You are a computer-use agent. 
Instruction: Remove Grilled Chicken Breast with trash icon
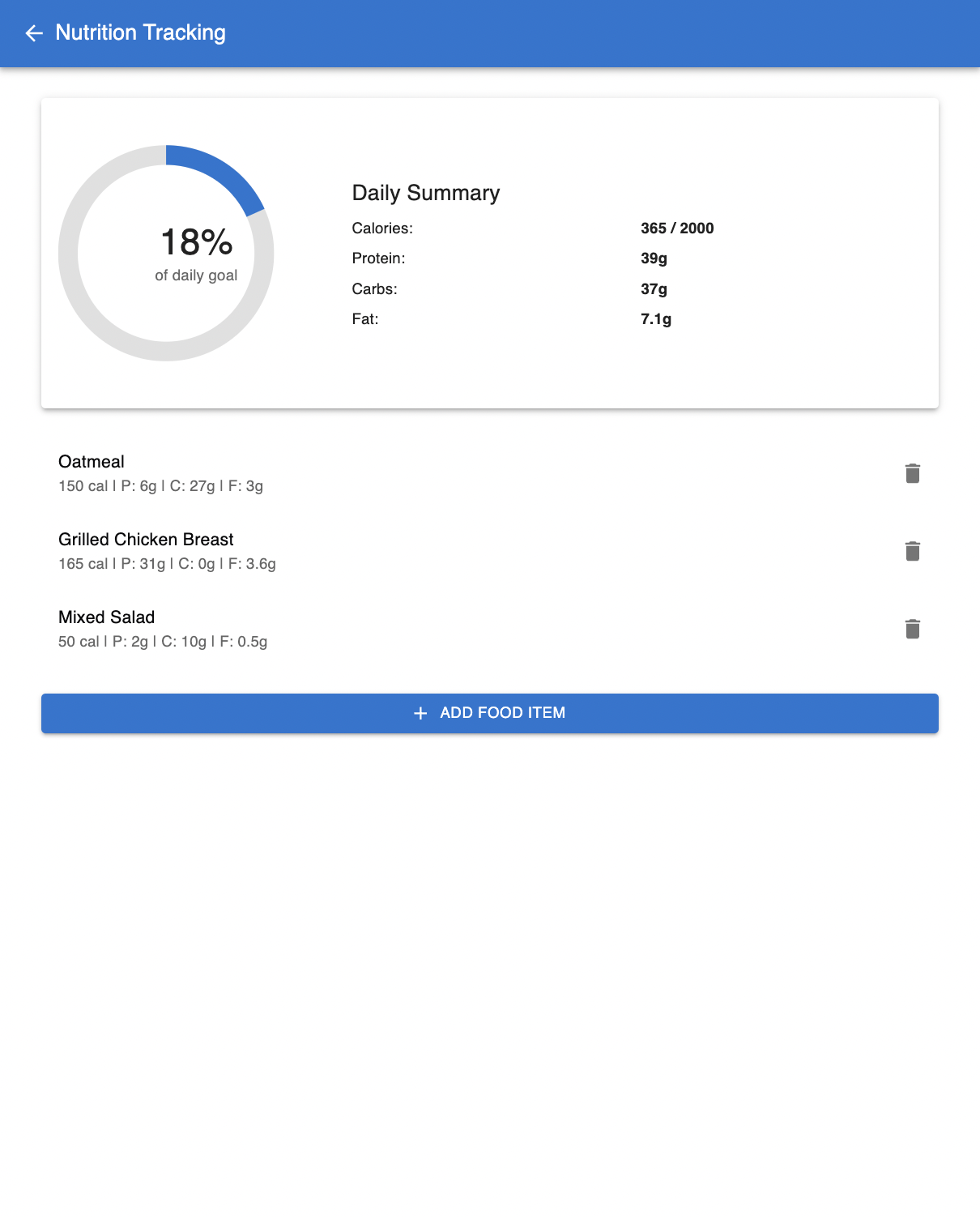[x=912, y=551]
